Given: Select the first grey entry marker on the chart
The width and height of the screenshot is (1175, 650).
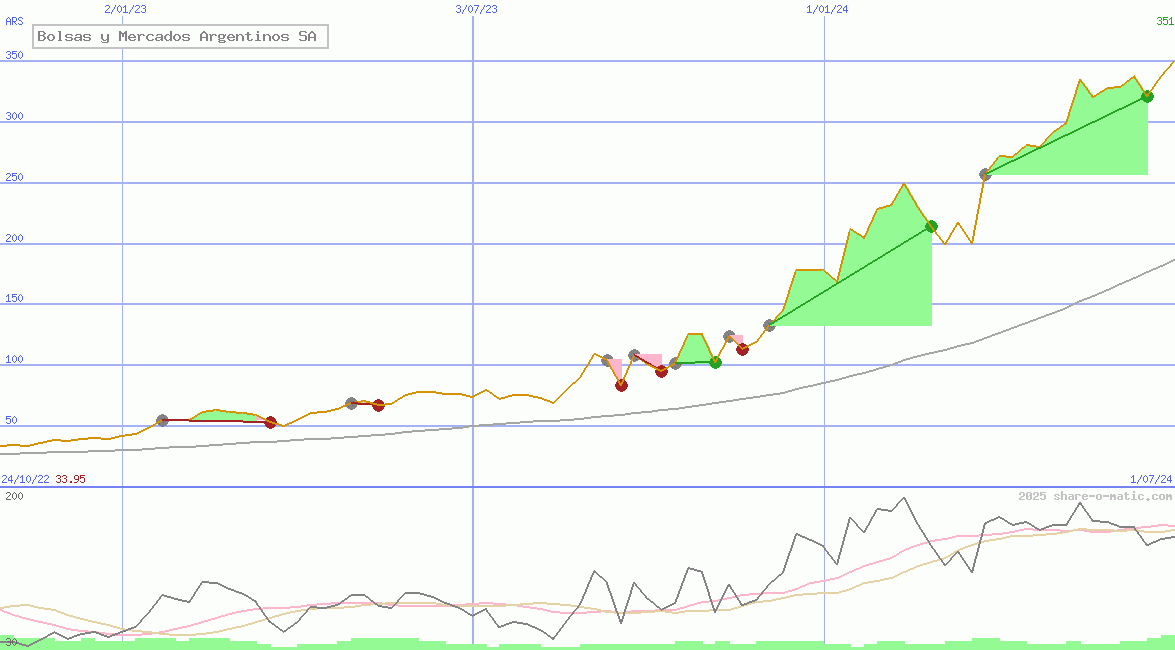Looking at the screenshot, I should (x=162, y=420).
